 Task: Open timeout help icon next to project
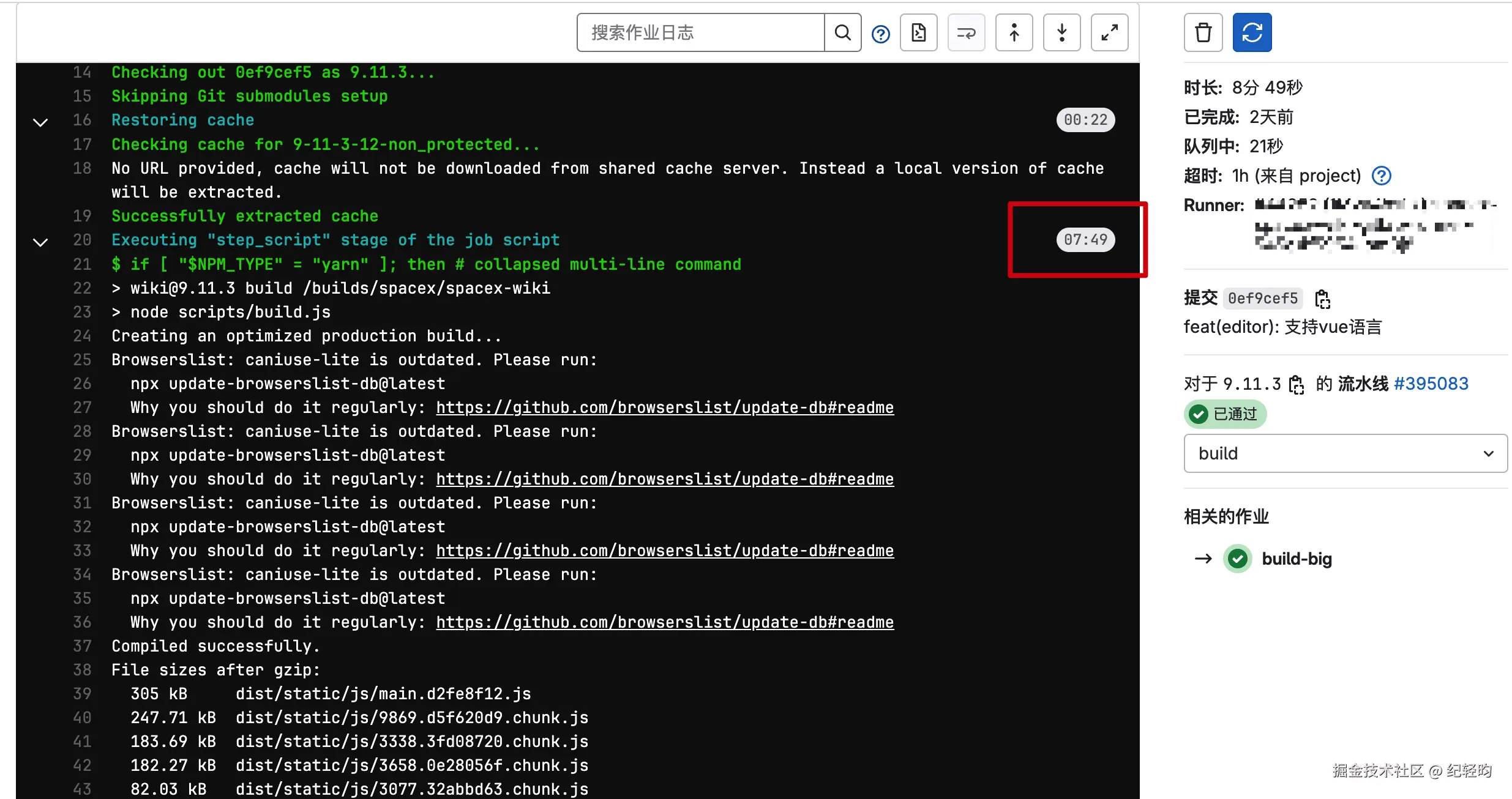tap(1382, 176)
